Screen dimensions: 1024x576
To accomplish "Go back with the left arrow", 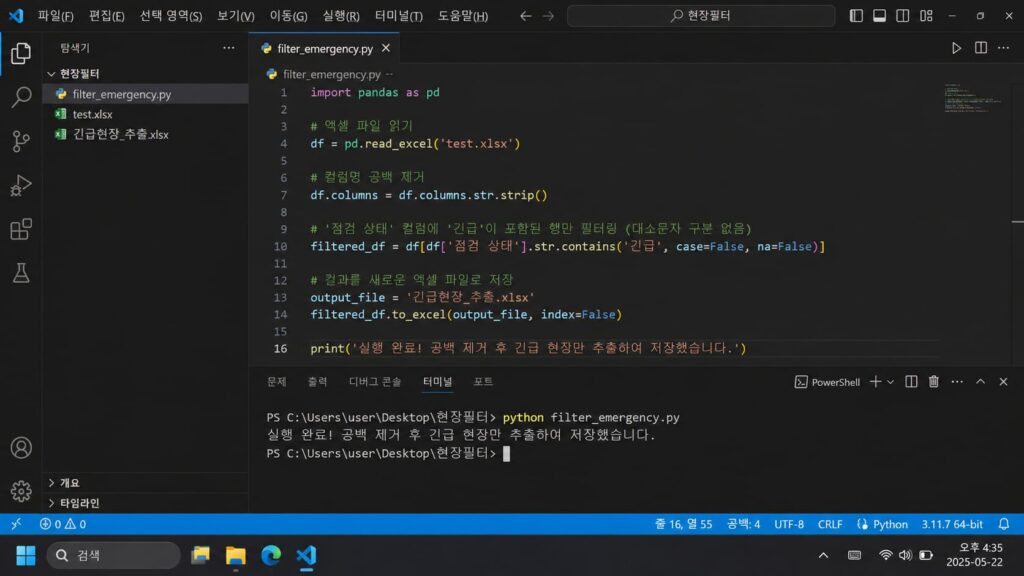I will coord(525,16).
